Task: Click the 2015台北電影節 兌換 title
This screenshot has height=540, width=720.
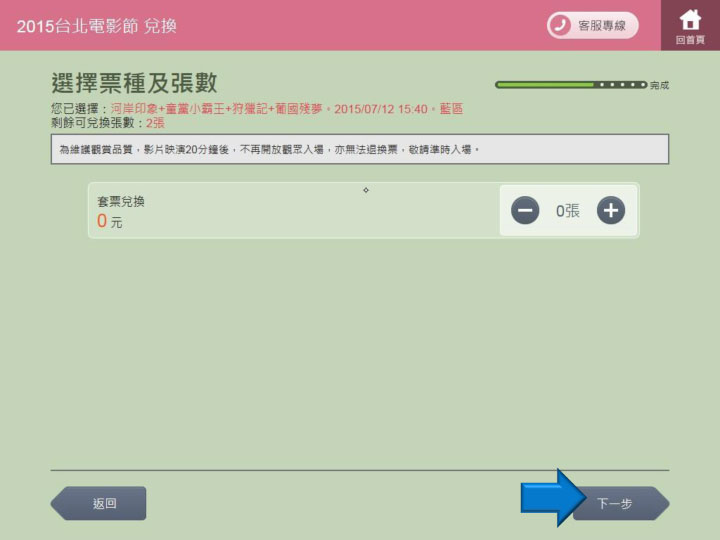Action: (97, 26)
